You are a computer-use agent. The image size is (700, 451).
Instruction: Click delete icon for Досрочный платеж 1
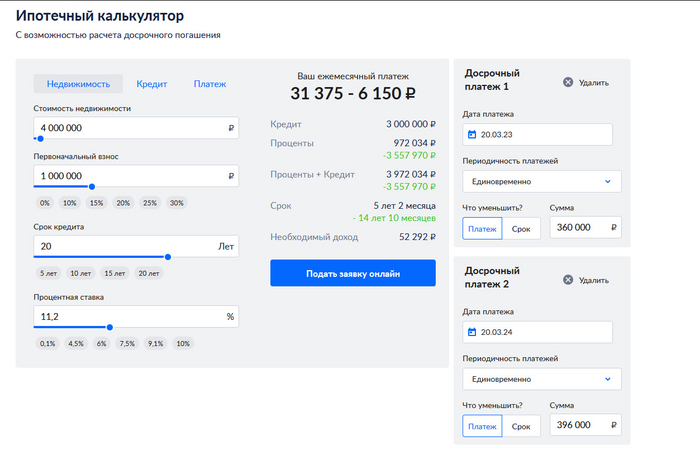[x=568, y=83]
